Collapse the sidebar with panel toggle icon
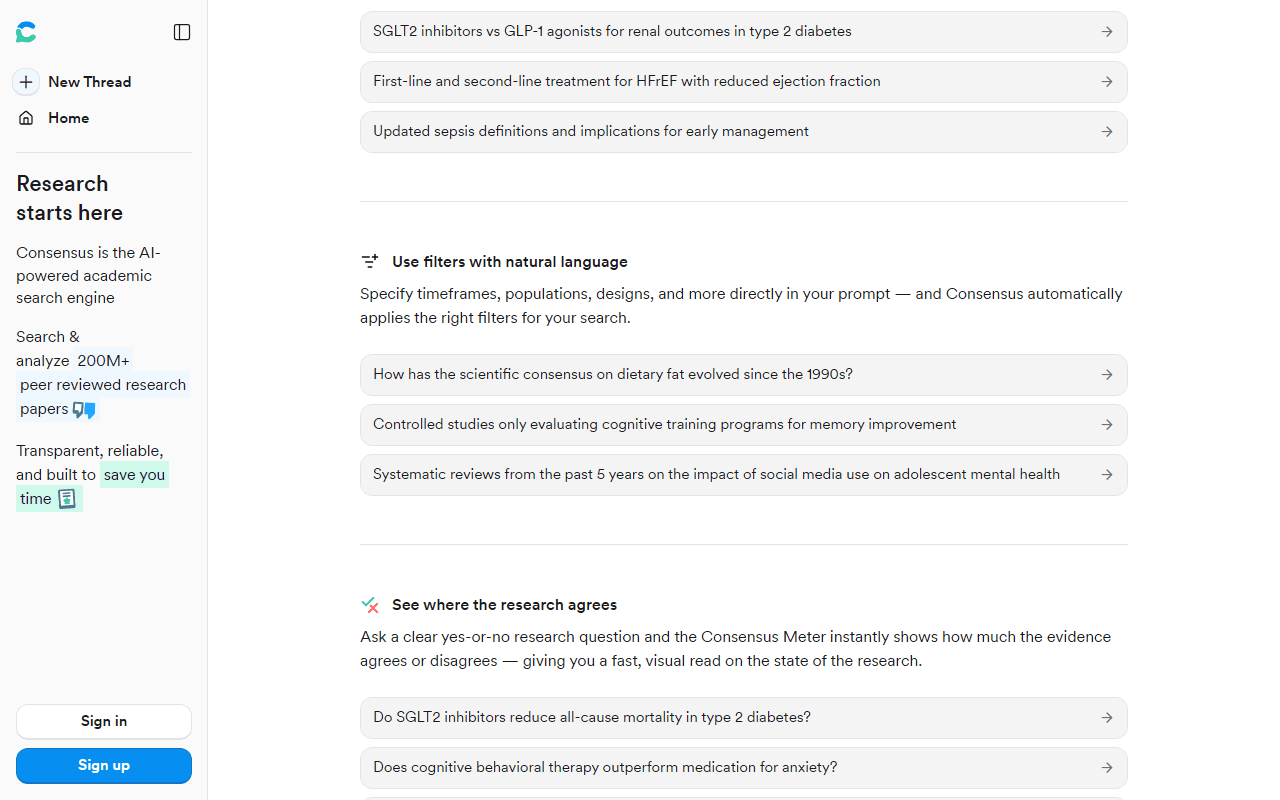Viewport: 1280px width, 800px height. pyautogui.click(x=182, y=32)
